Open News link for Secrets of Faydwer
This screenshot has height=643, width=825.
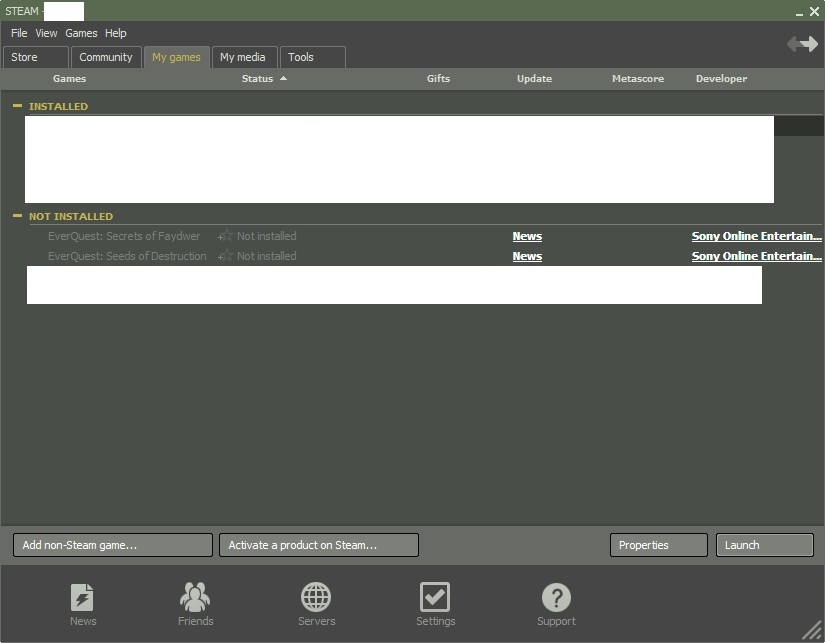click(x=527, y=236)
